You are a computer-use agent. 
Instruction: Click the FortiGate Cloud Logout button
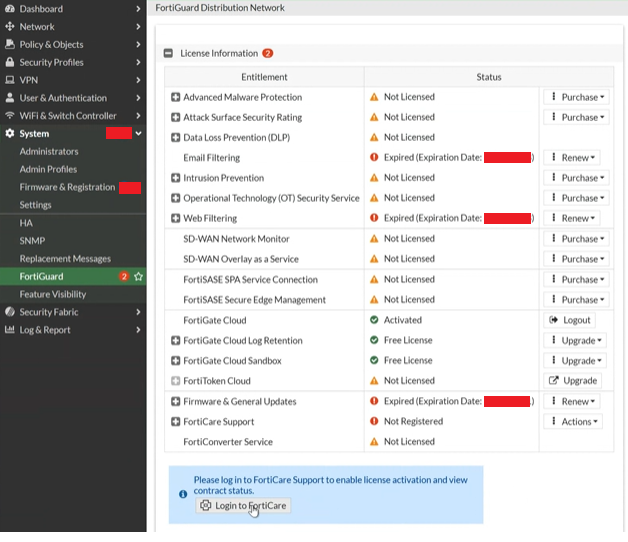(x=569, y=320)
